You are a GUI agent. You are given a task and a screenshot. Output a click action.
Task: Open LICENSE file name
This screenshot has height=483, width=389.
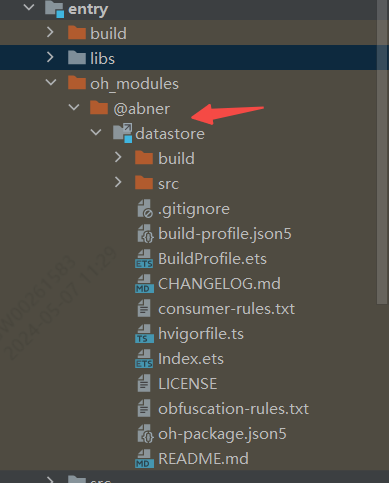[x=188, y=384]
